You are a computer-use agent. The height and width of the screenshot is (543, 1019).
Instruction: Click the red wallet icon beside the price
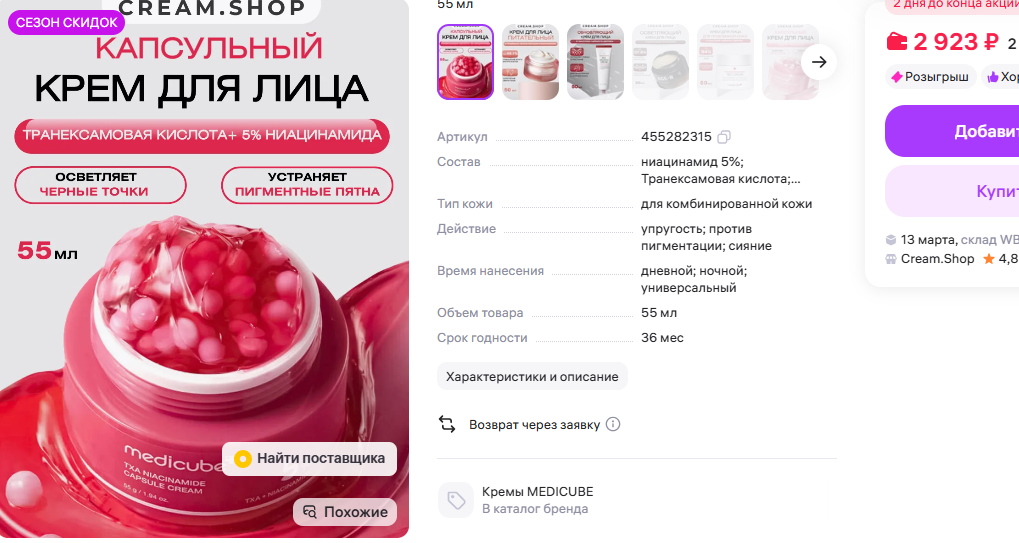tap(897, 42)
